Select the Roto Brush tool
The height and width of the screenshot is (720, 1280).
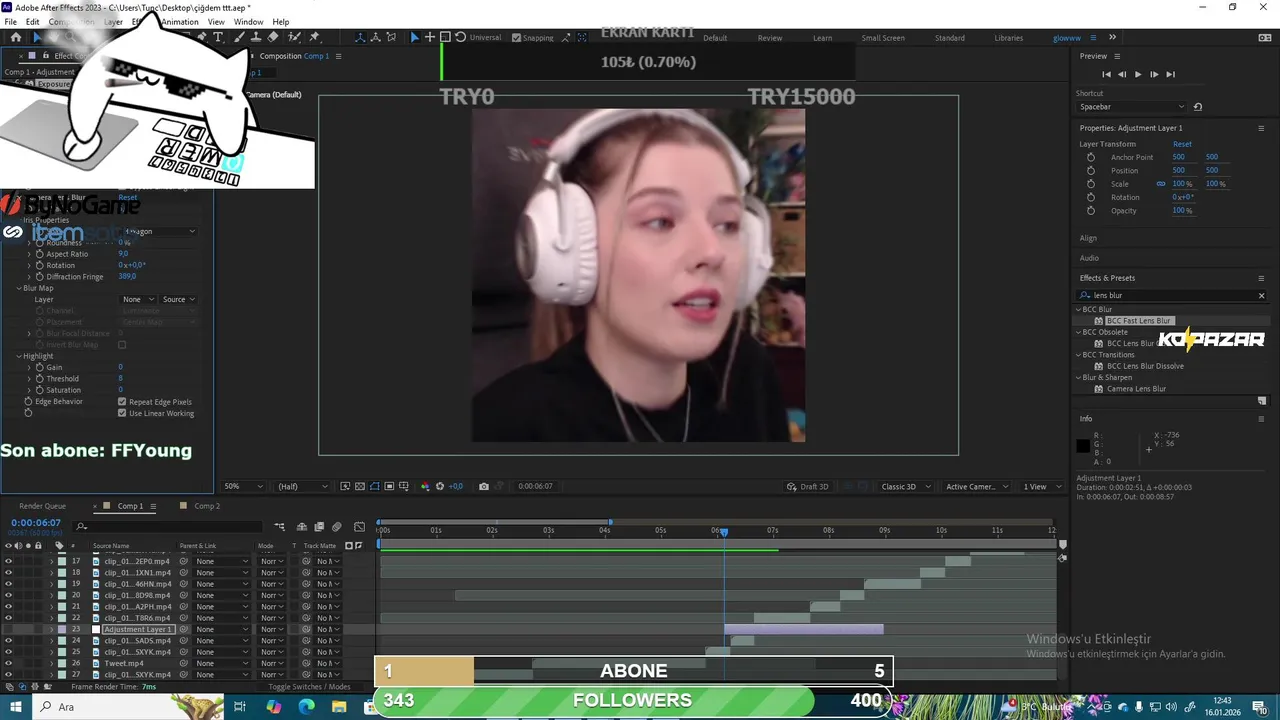[x=295, y=37]
